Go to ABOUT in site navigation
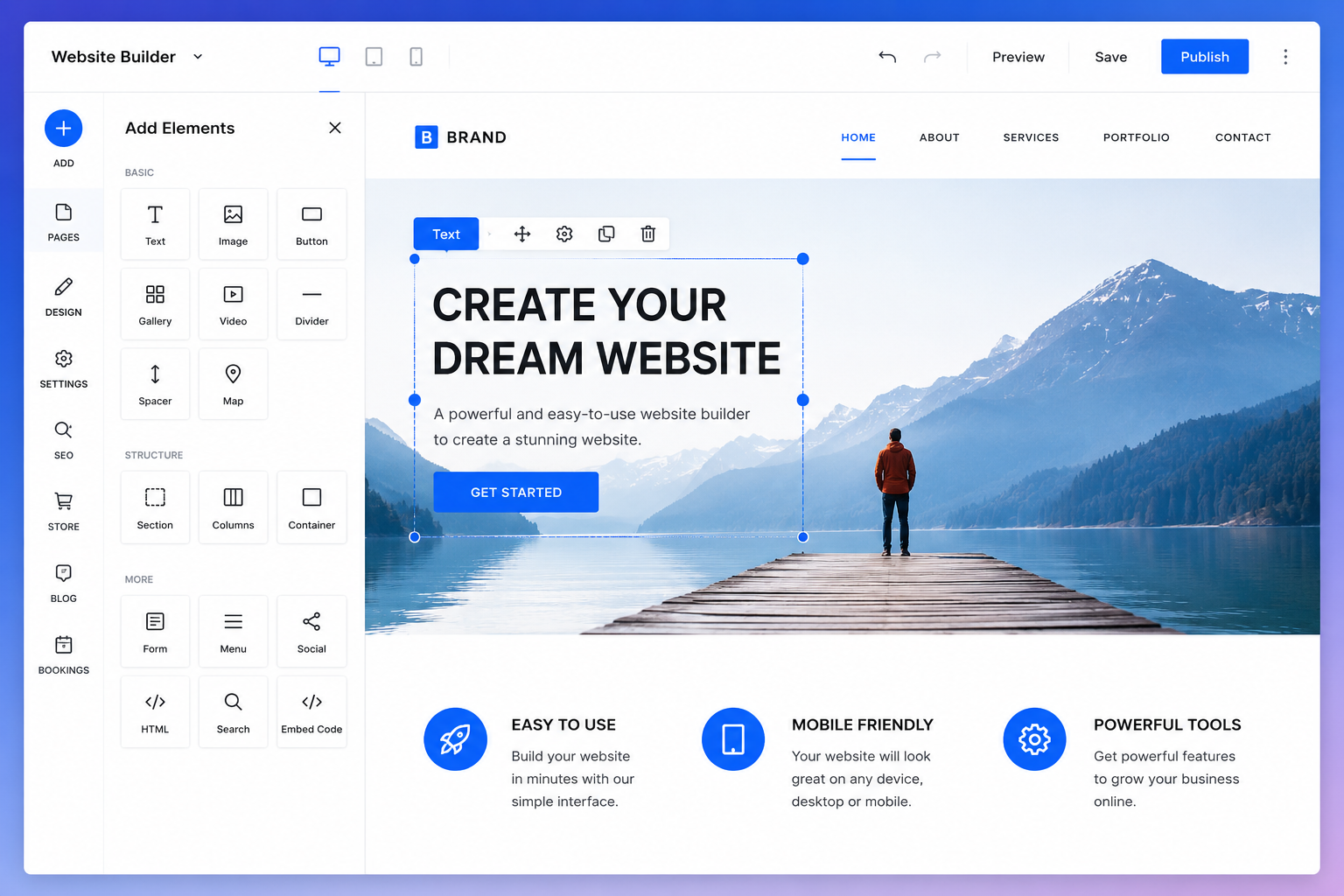The height and width of the screenshot is (896, 1344). [x=940, y=137]
